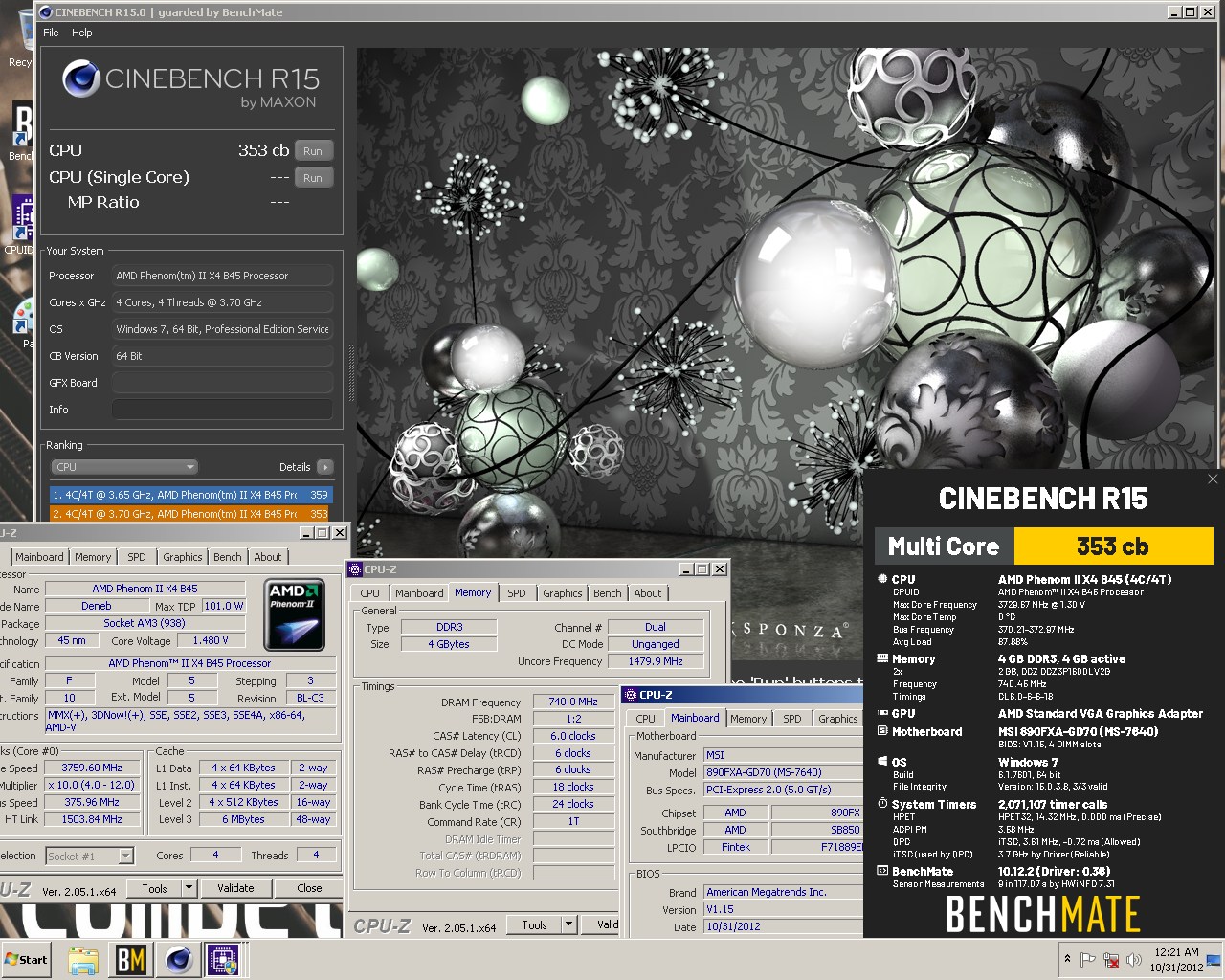
Task: Click the Core Voltage 1.480 V value
Action: coord(211,640)
